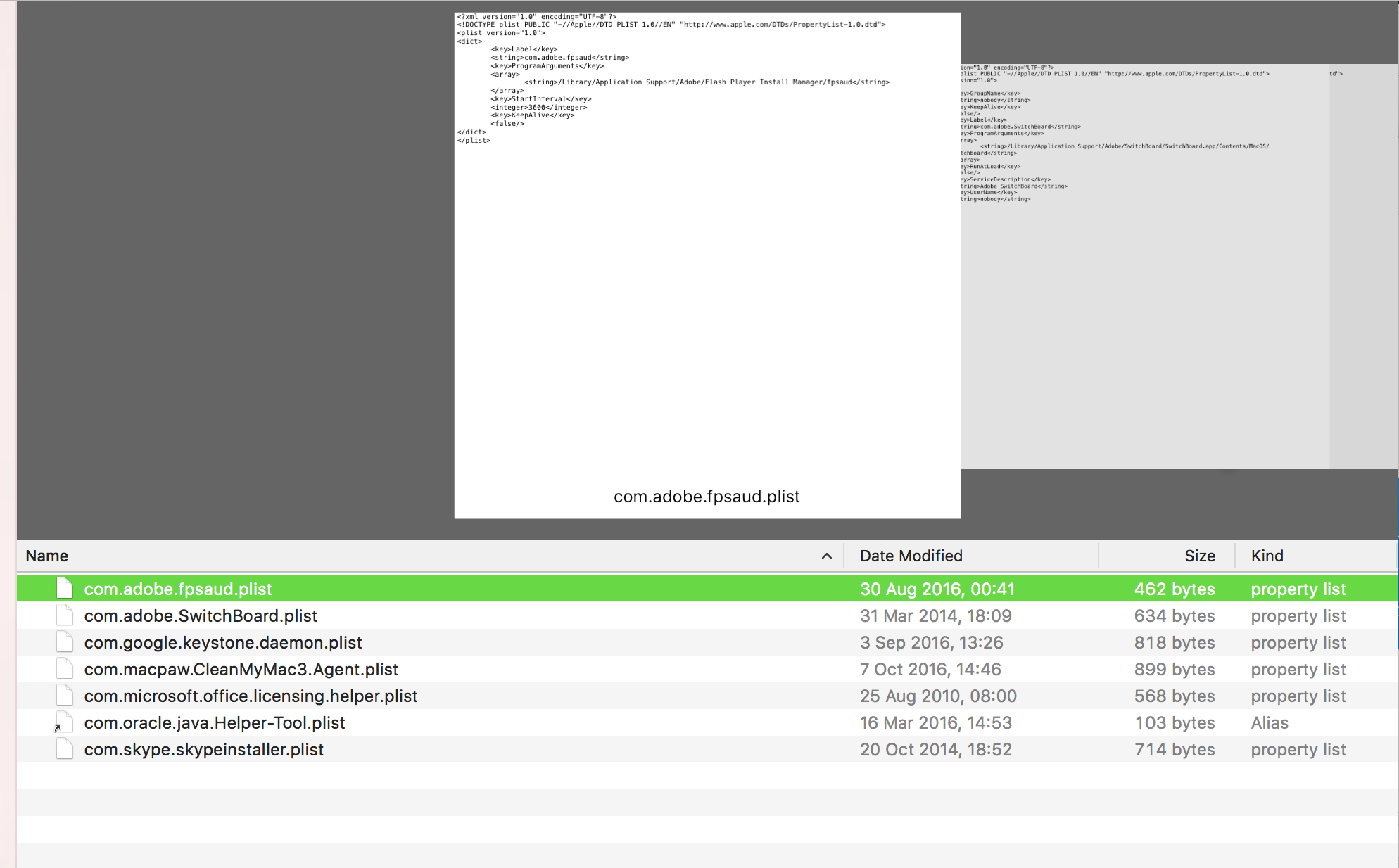This screenshot has width=1399, height=868.
Task: Sort the list by the Kind column
Action: coord(1267,556)
